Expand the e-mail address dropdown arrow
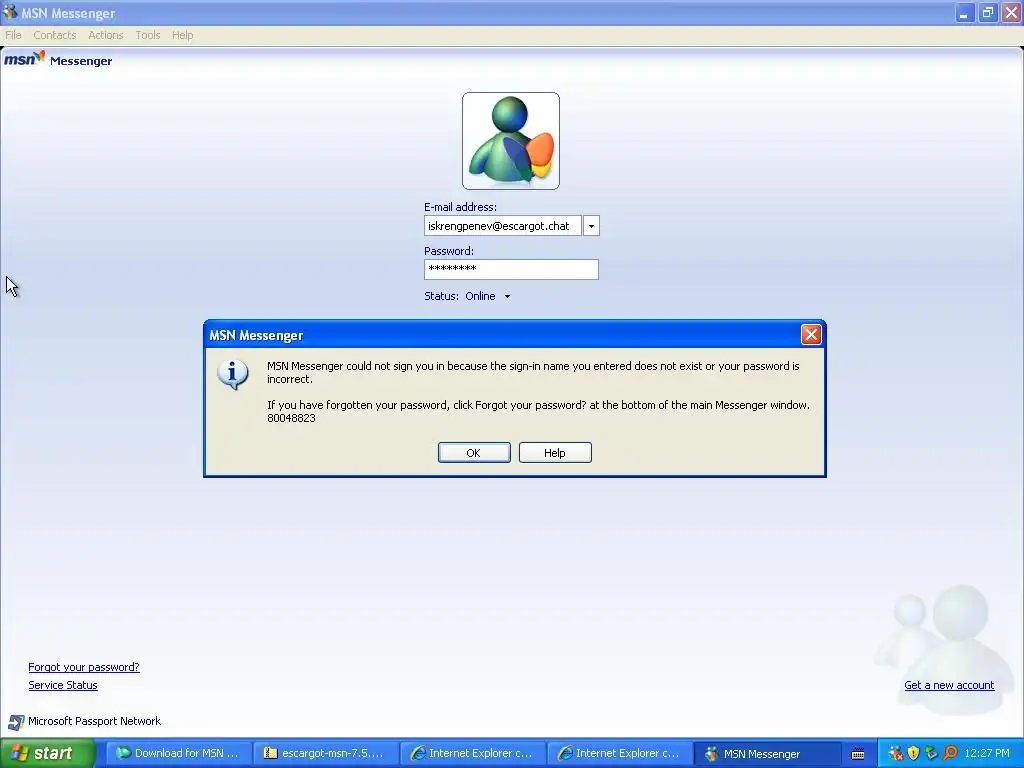This screenshot has height=768, width=1024. [x=591, y=226]
